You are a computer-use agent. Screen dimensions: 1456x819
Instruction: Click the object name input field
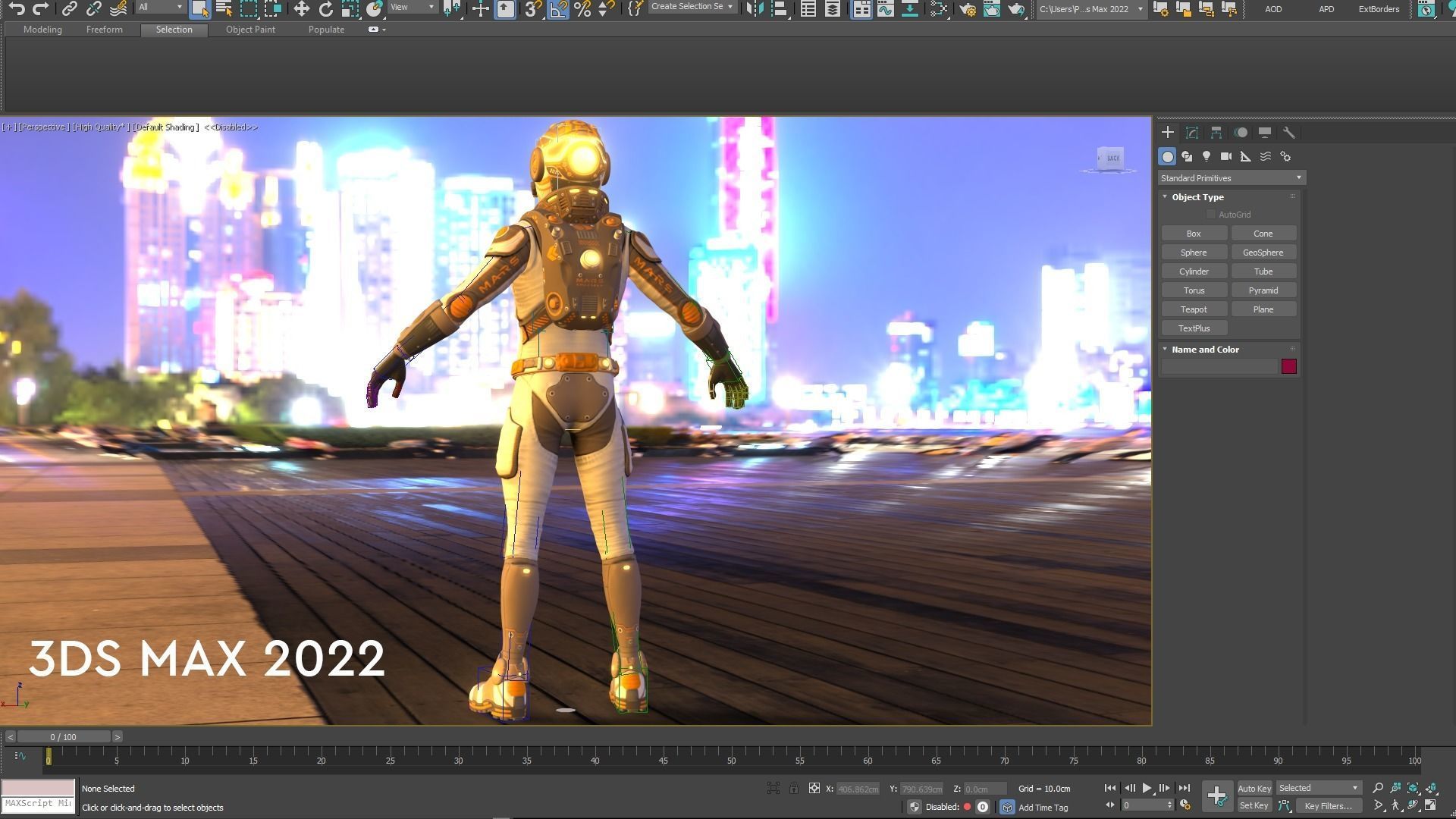click(1220, 367)
